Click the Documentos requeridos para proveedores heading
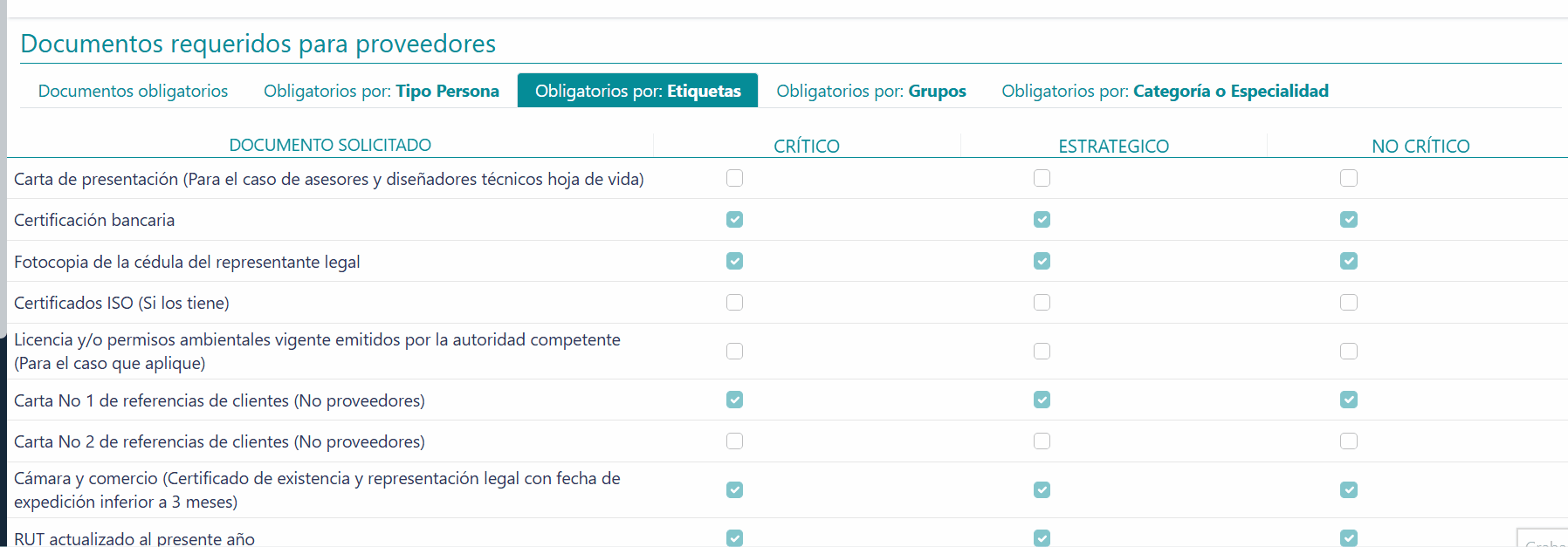This screenshot has width=1568, height=547. (258, 44)
